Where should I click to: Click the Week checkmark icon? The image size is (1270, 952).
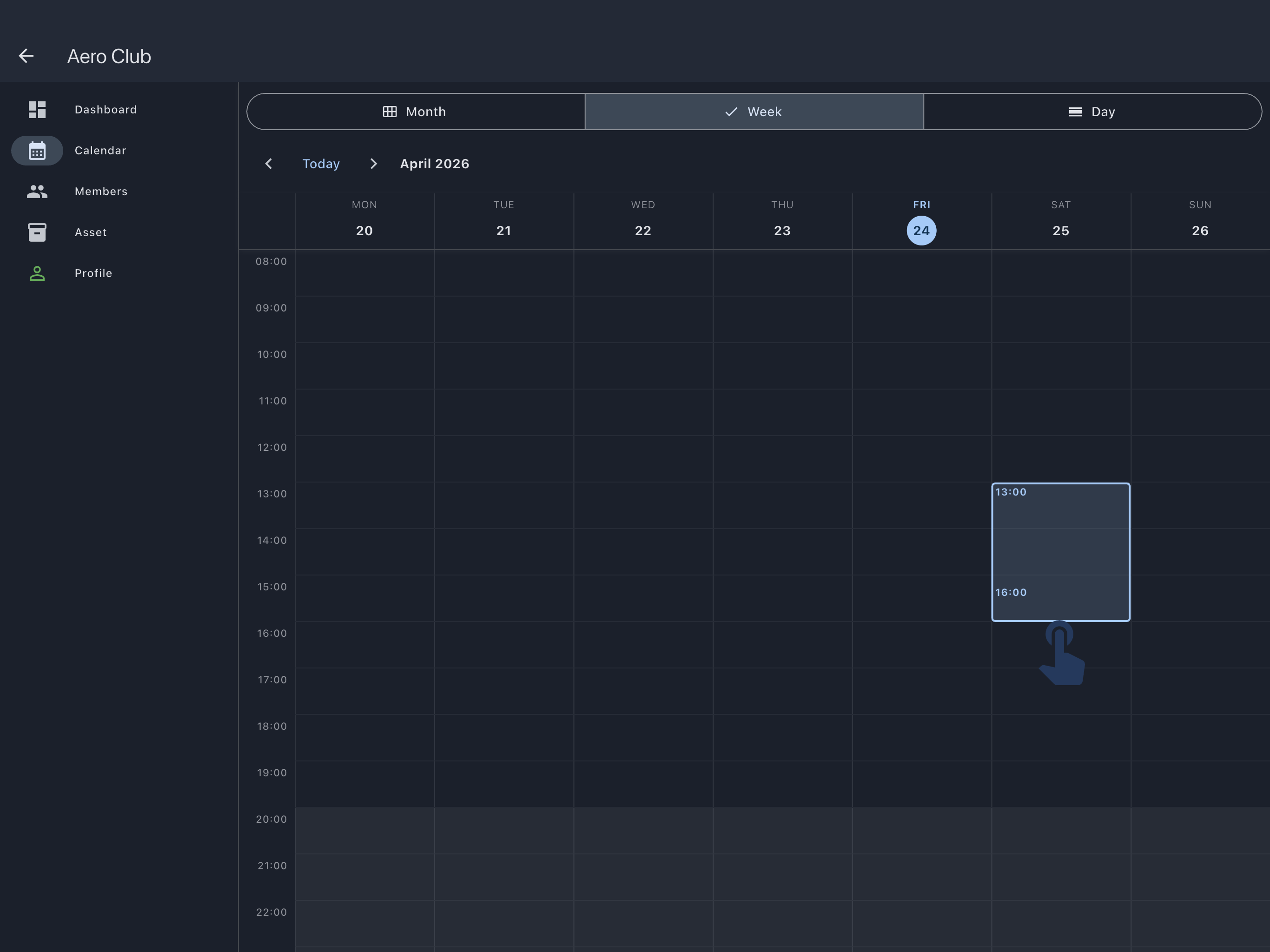tap(731, 112)
